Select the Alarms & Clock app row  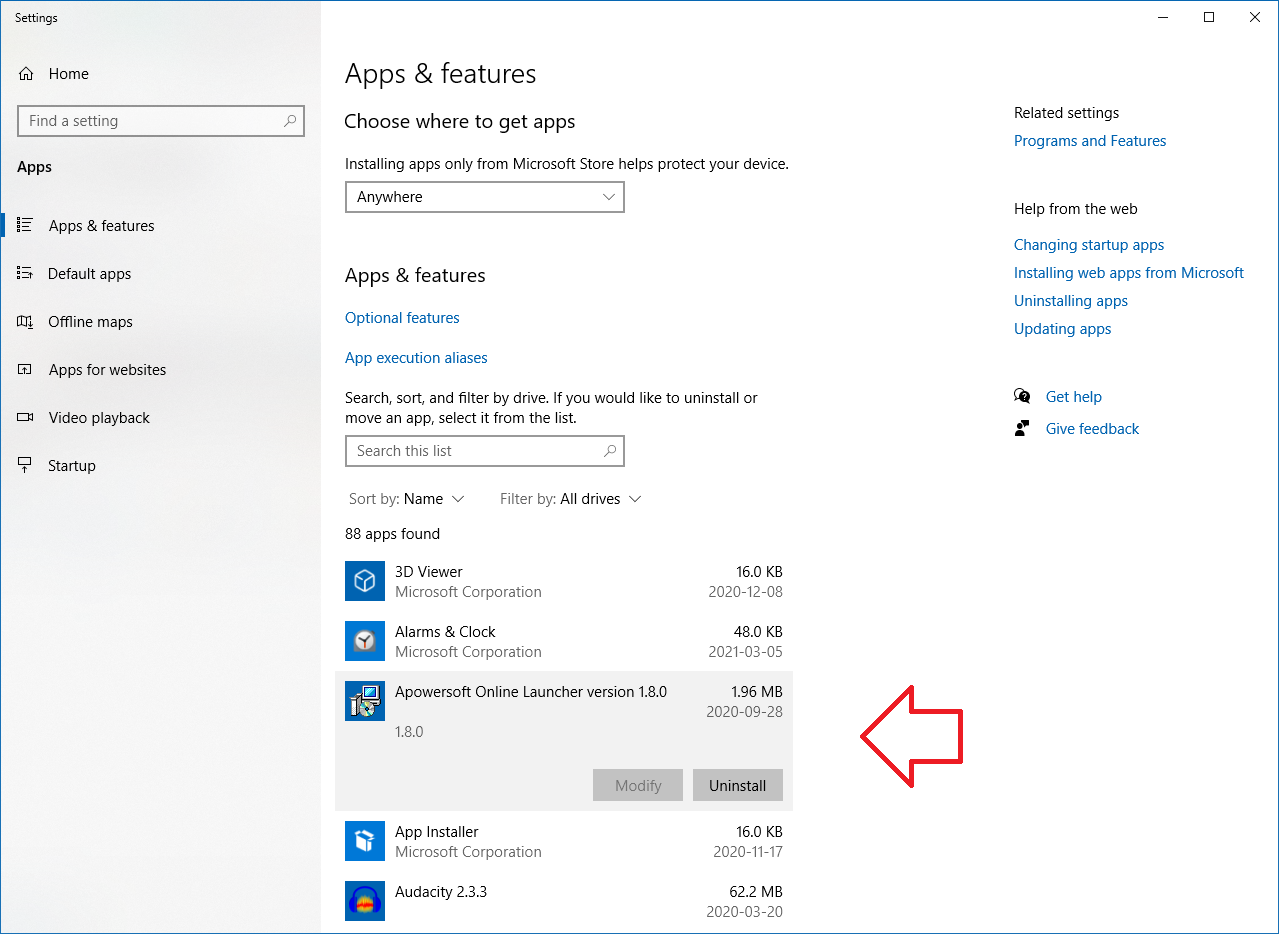point(564,641)
